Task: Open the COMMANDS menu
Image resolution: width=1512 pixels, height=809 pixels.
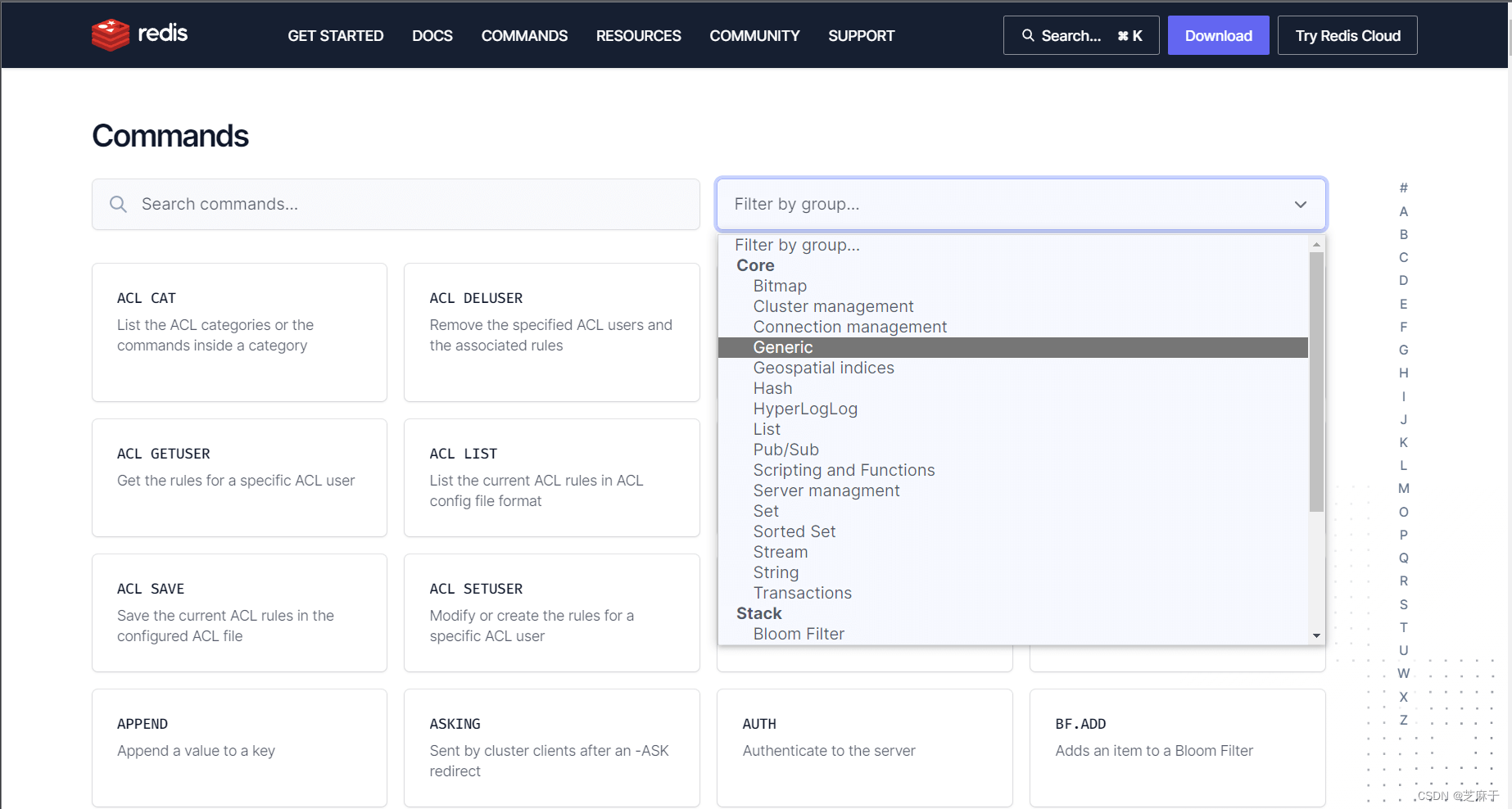Action: tap(524, 36)
